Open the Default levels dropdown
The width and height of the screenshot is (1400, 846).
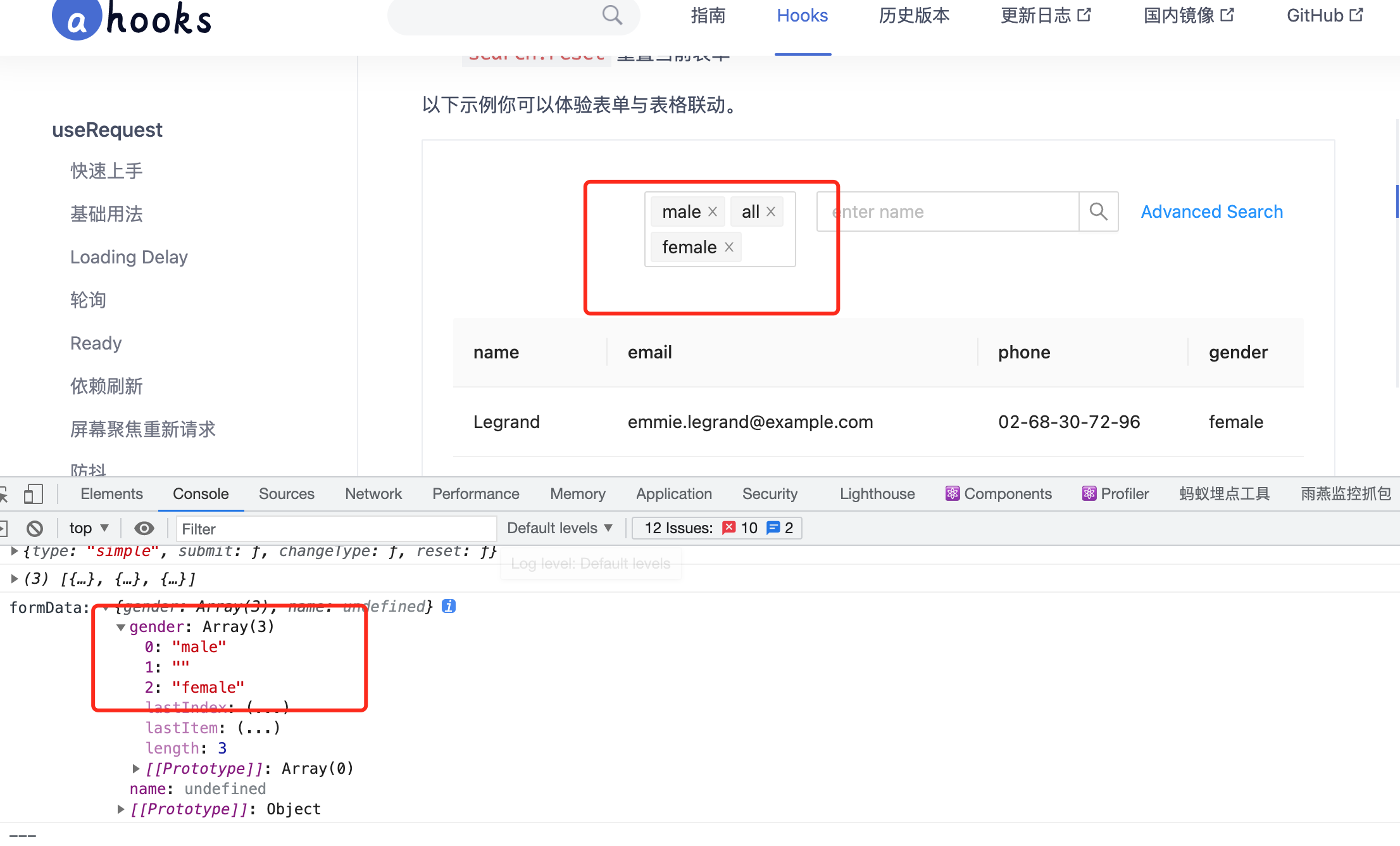pos(560,528)
